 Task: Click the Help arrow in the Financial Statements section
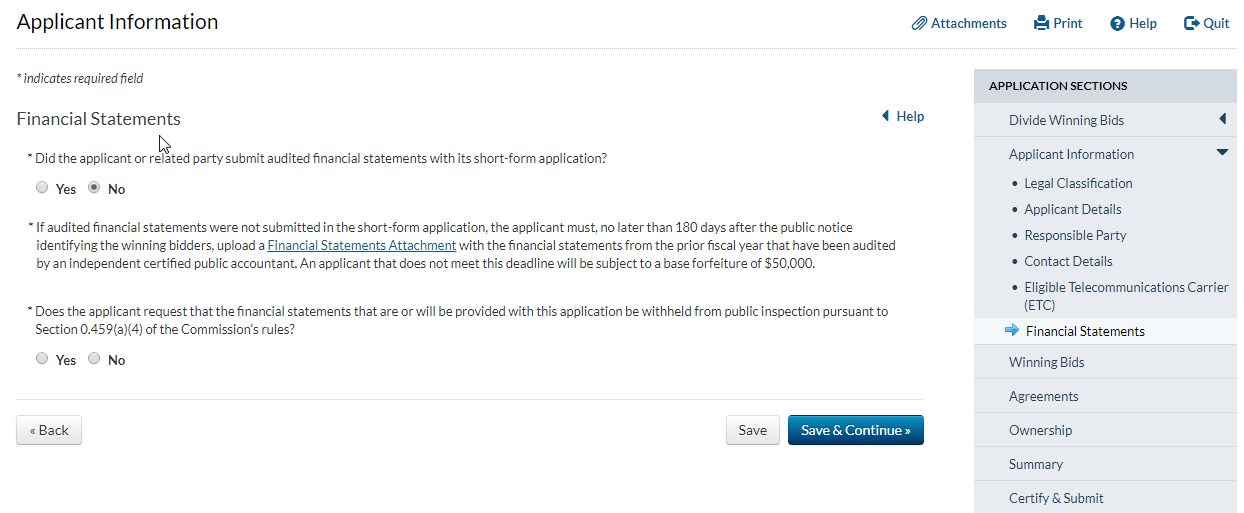[885, 117]
